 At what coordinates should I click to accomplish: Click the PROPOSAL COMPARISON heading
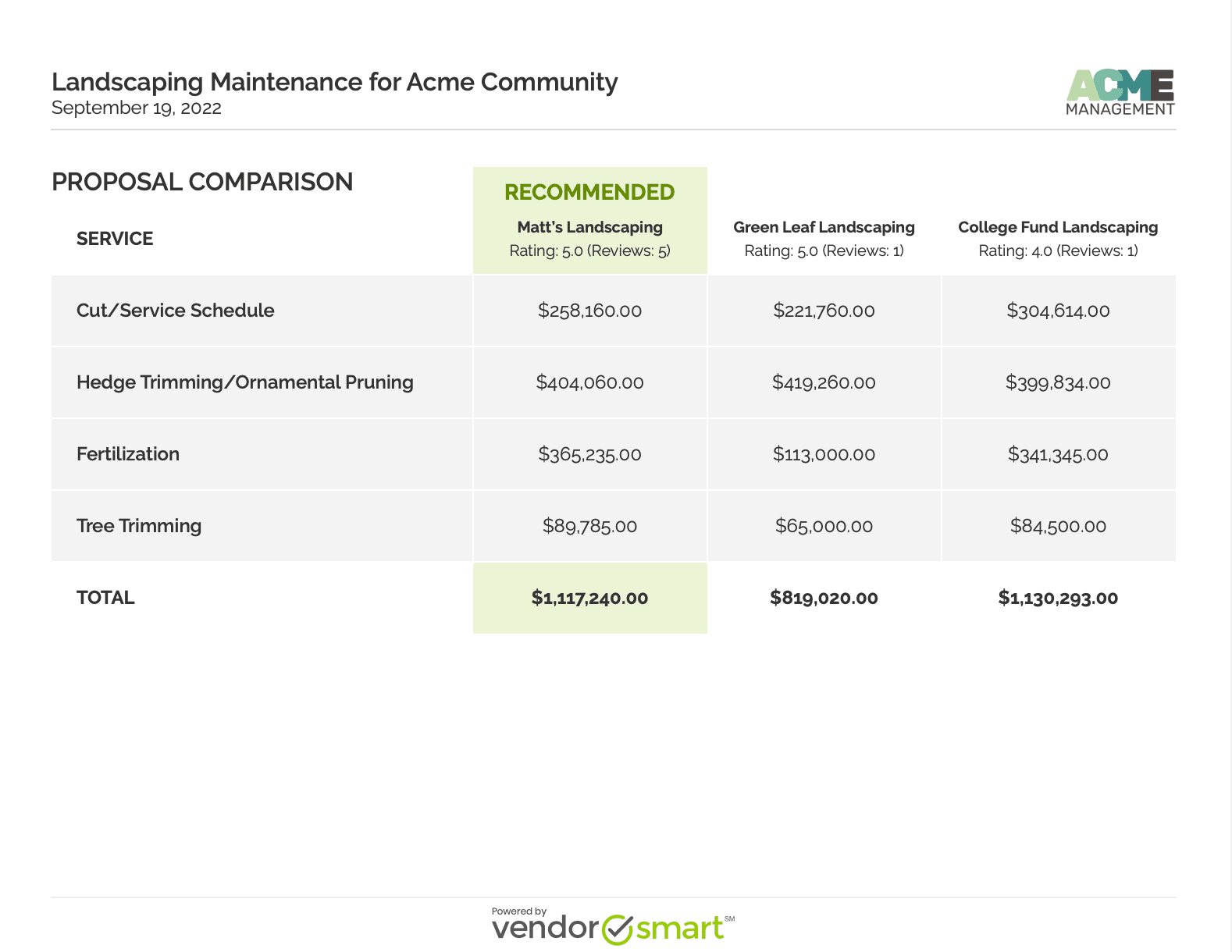(202, 182)
